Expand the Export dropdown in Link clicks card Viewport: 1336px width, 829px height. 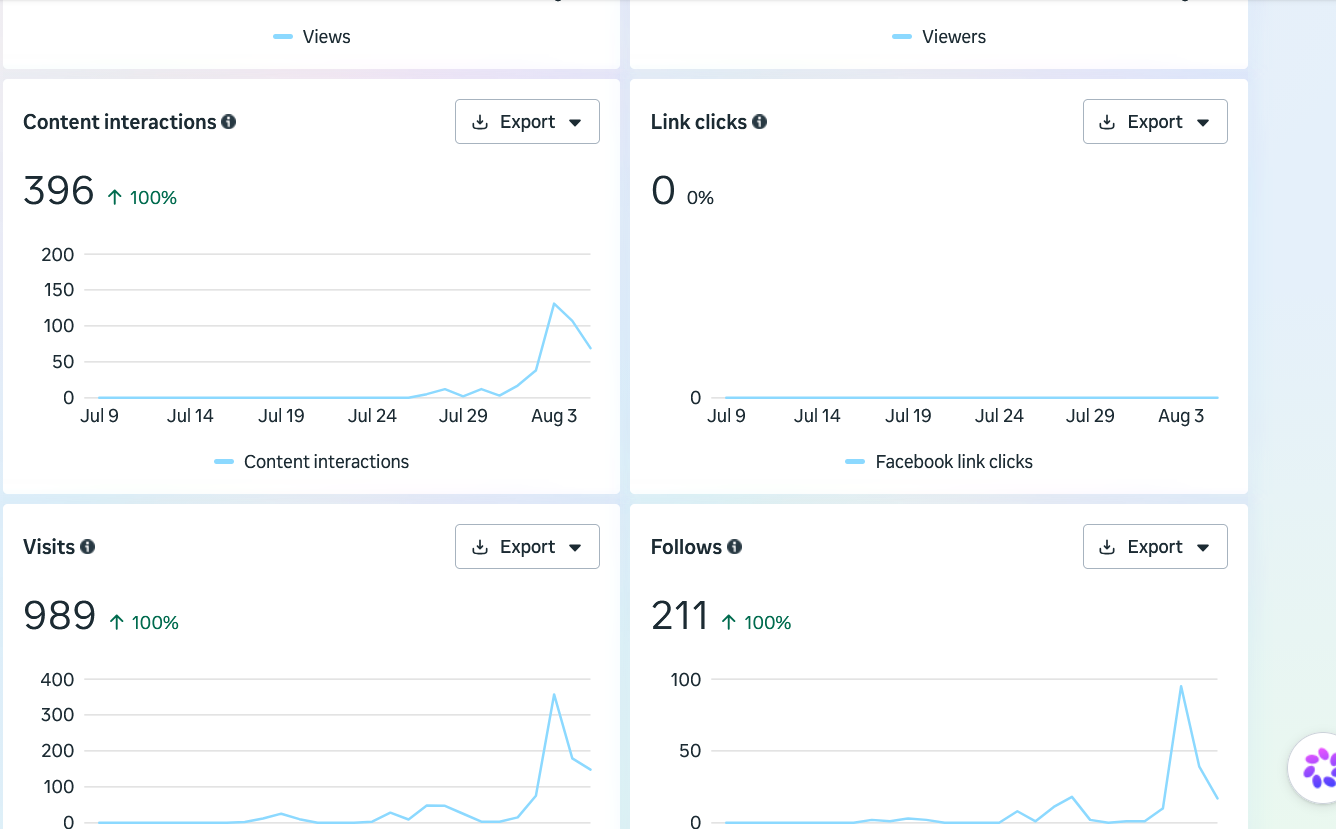pos(1155,122)
